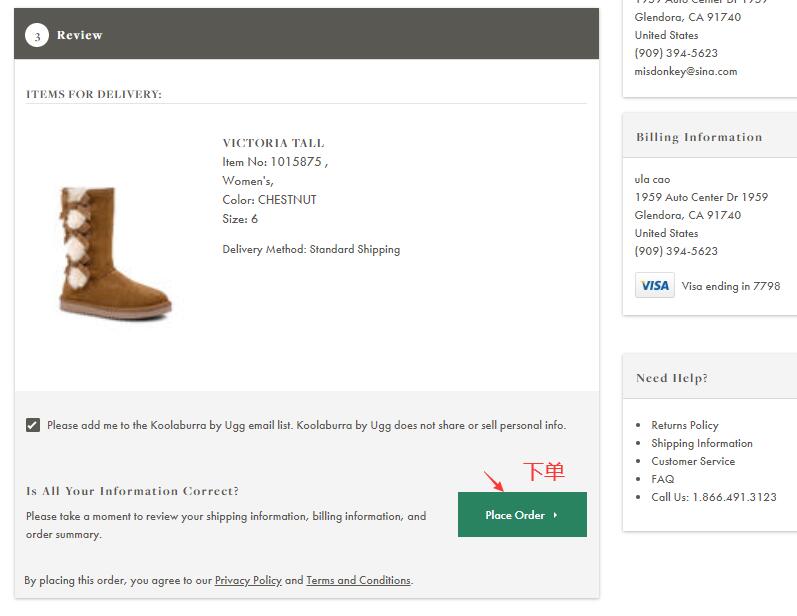Click the Review section header
Screen dimensions: 797x616
(80, 35)
